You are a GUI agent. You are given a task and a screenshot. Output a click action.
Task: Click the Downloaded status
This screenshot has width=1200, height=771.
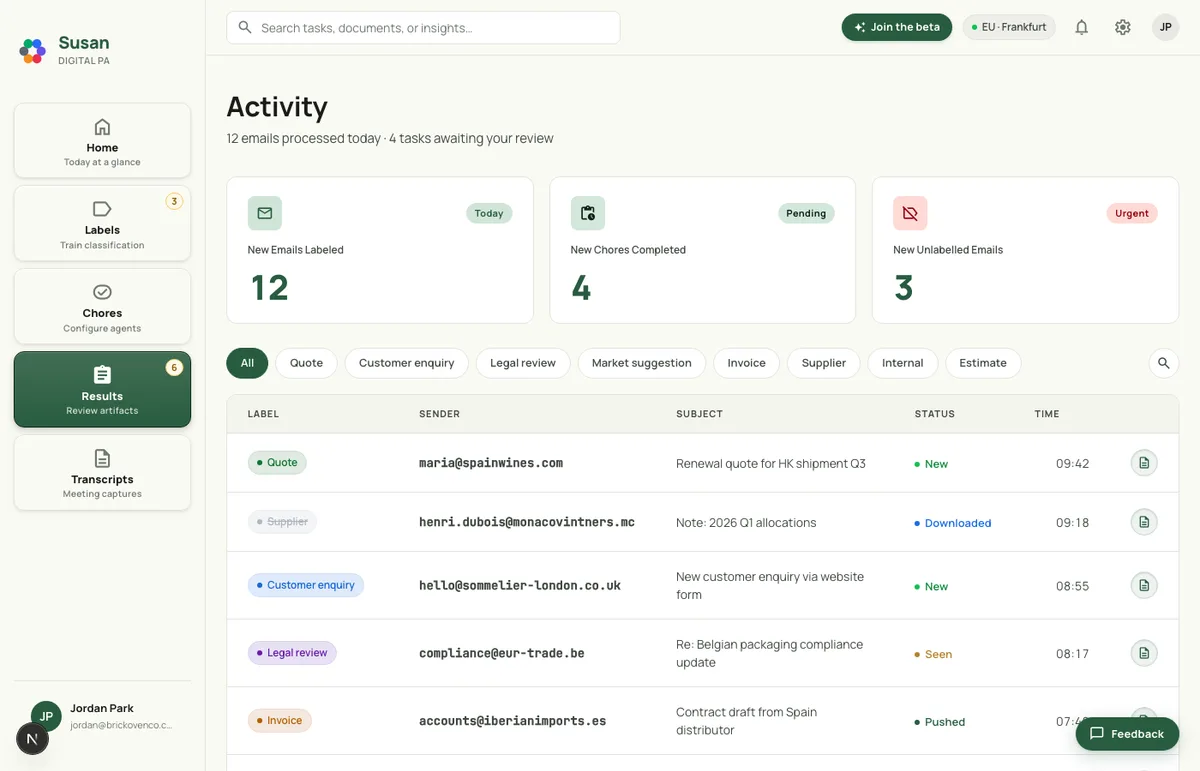(x=952, y=523)
